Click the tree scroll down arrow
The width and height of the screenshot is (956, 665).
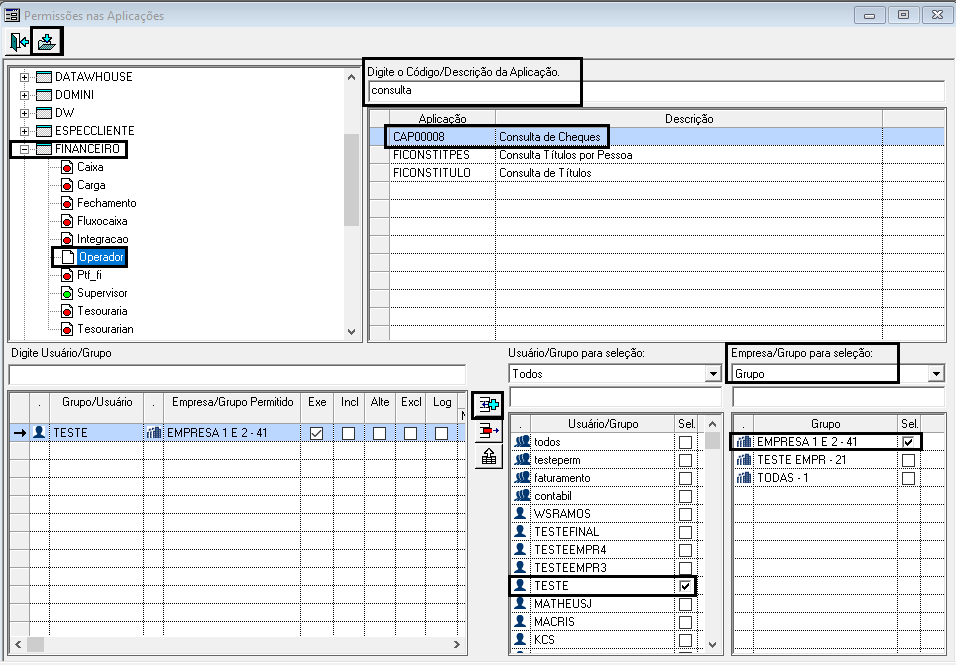tap(351, 332)
